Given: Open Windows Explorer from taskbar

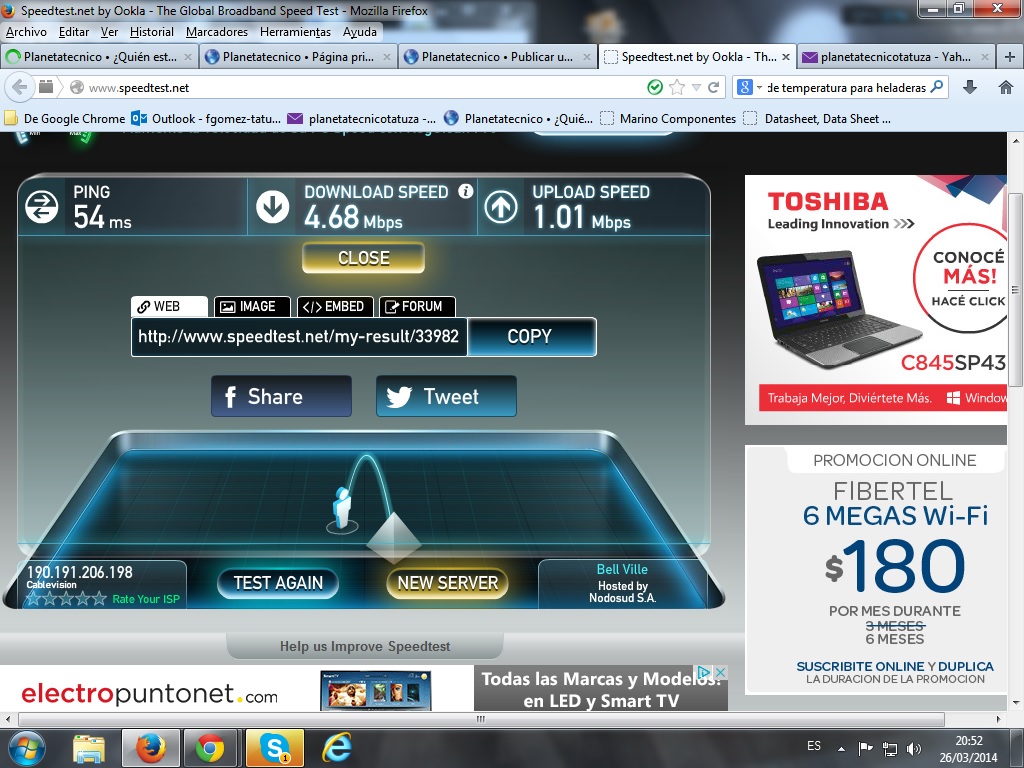Looking at the screenshot, I should pos(88,748).
